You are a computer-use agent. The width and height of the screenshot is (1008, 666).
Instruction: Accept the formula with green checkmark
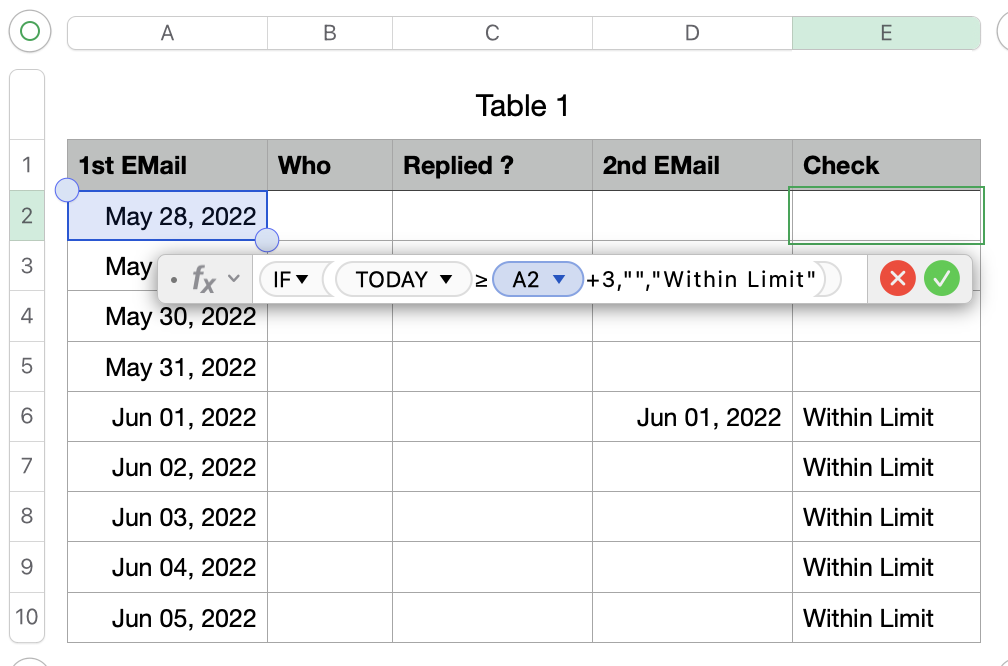click(941, 279)
